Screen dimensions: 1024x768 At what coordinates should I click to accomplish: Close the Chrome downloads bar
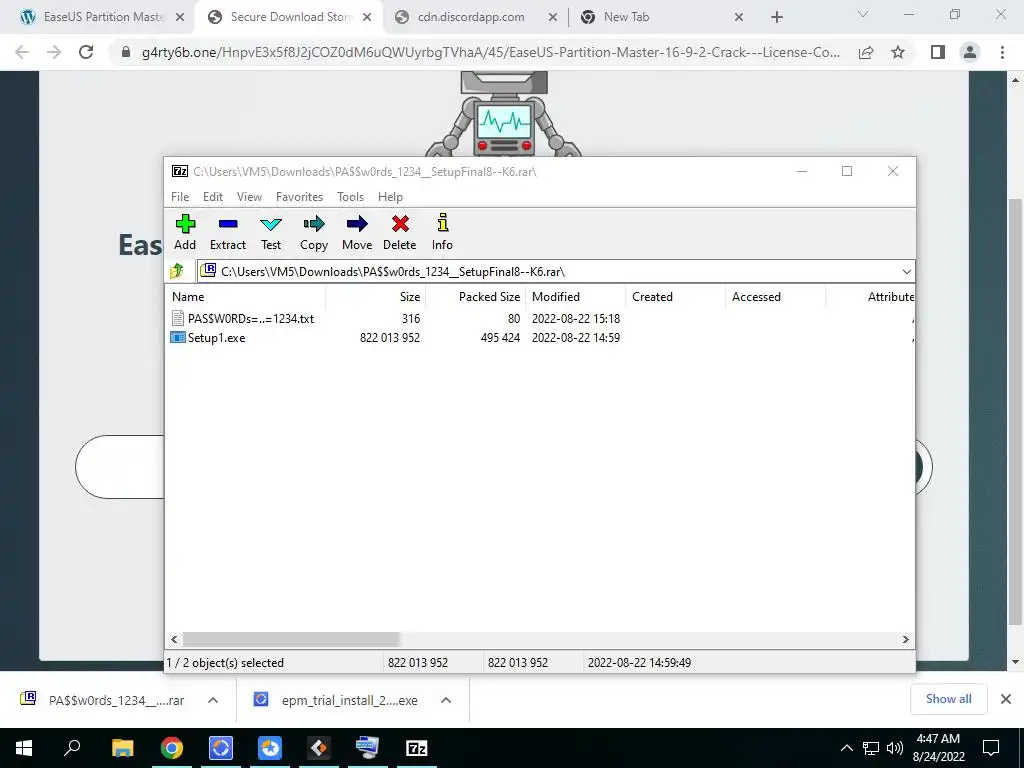1006,699
